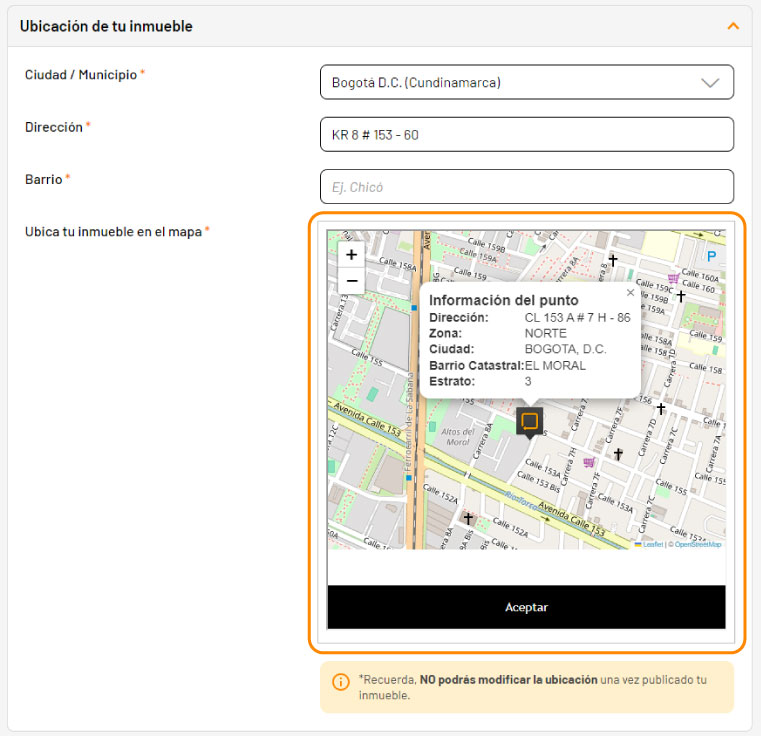Close the Información del punto popup

coord(630,293)
